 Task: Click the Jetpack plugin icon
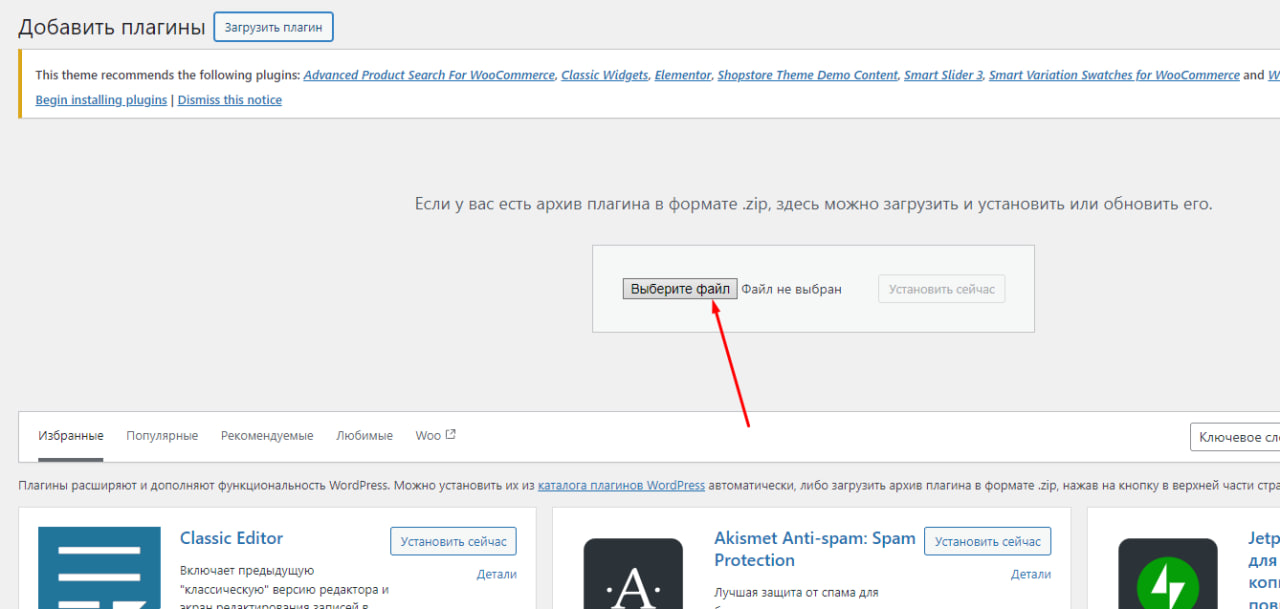[x=1167, y=574]
